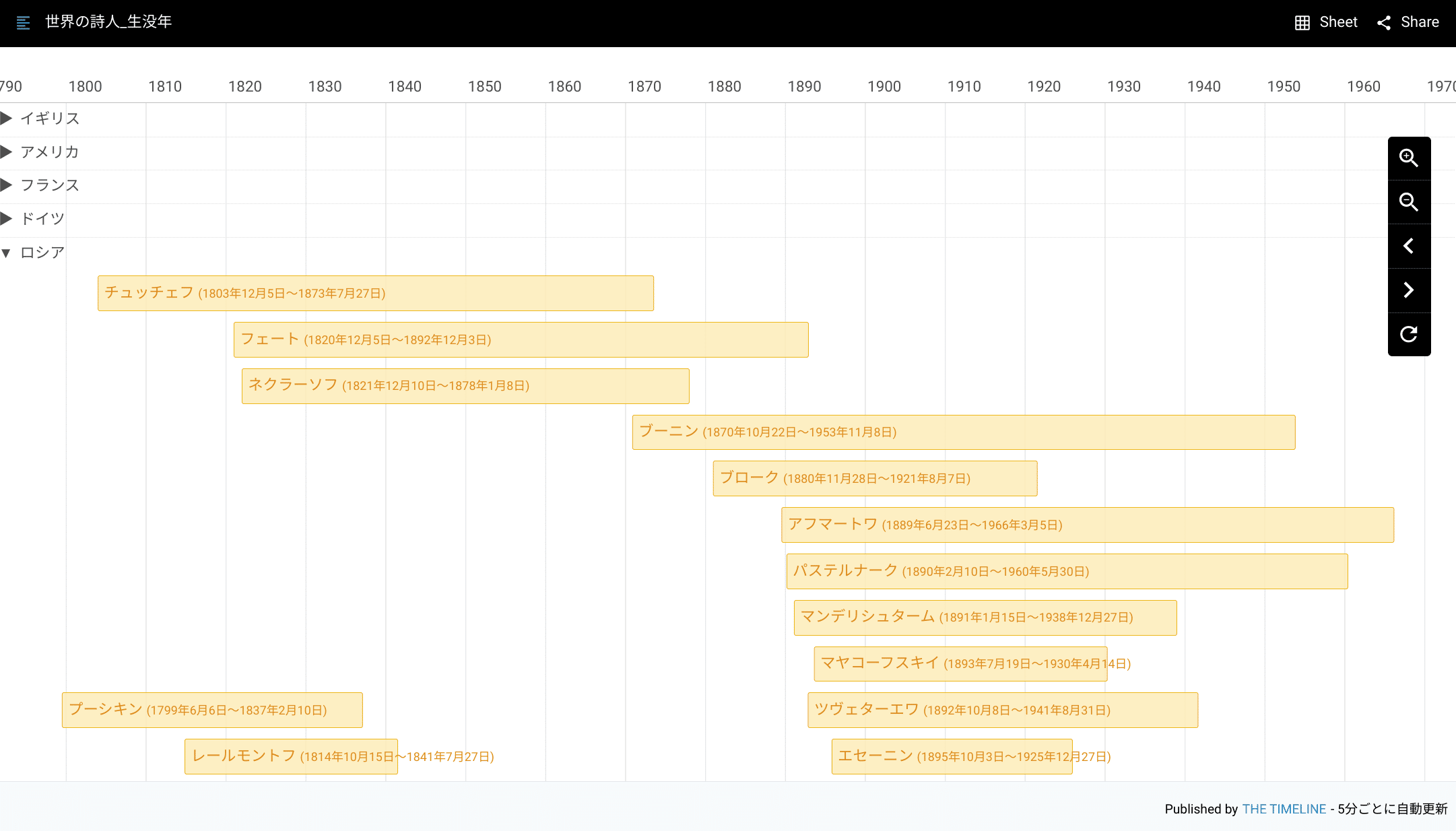
Task: Click the ブーニン event bar
Action: [x=963, y=432]
